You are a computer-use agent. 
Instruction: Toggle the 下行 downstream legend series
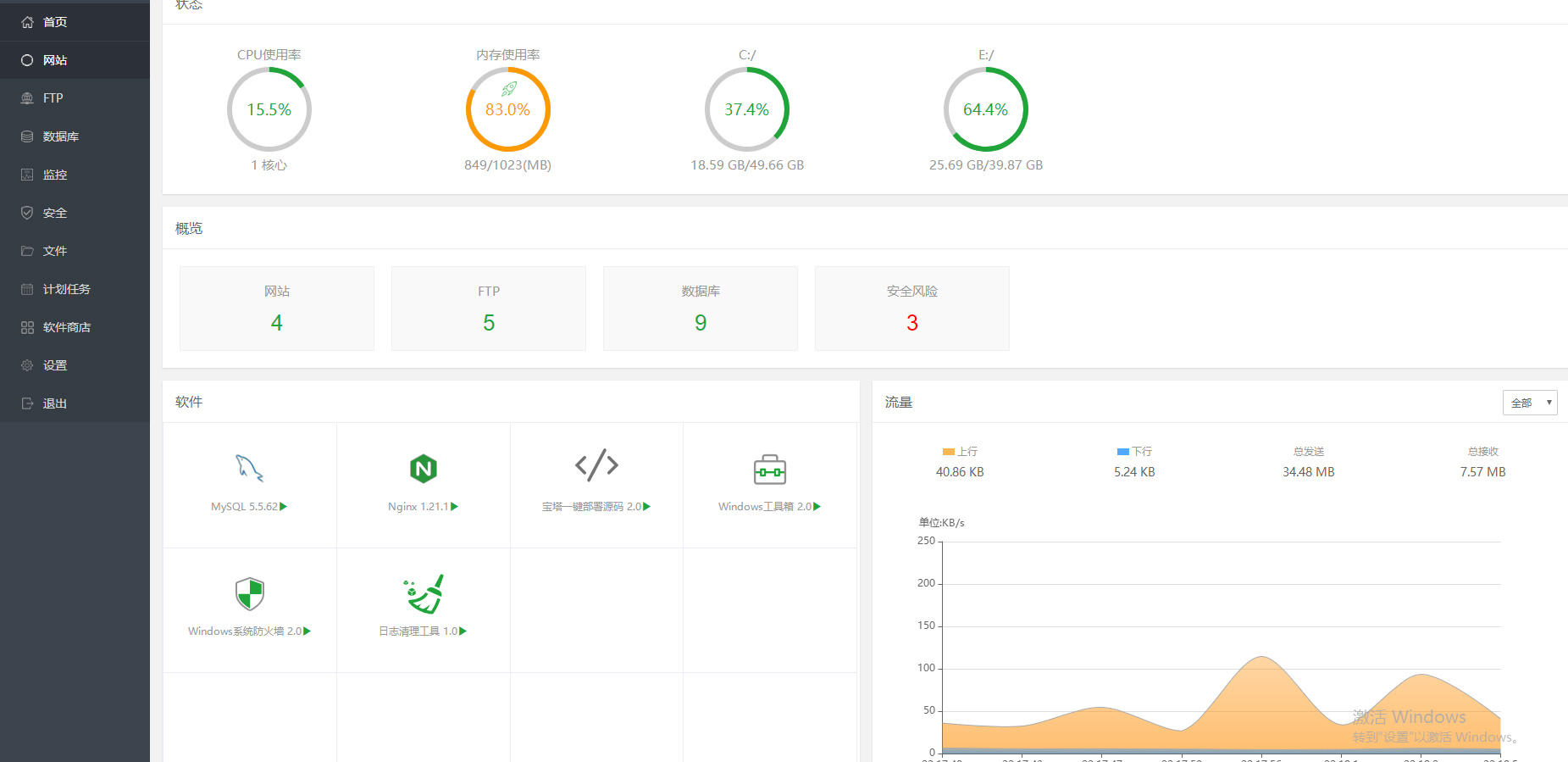[x=1134, y=452]
